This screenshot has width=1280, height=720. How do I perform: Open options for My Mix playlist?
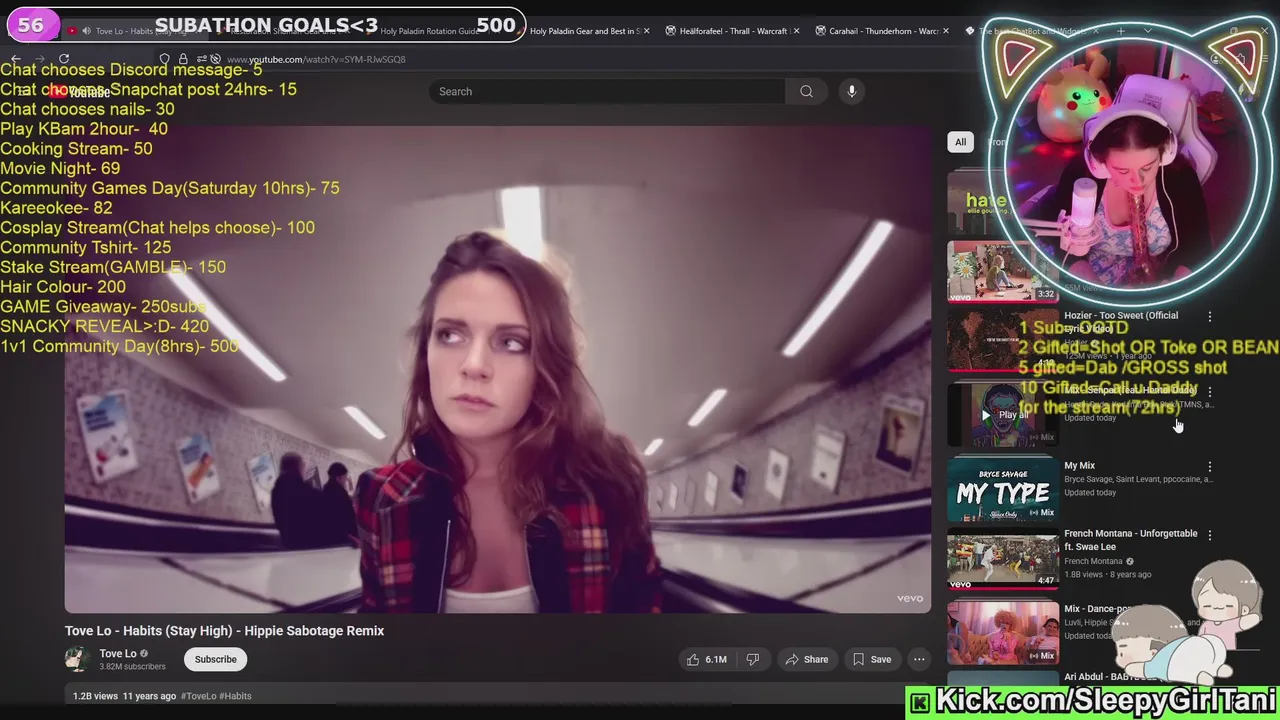[1210, 467]
